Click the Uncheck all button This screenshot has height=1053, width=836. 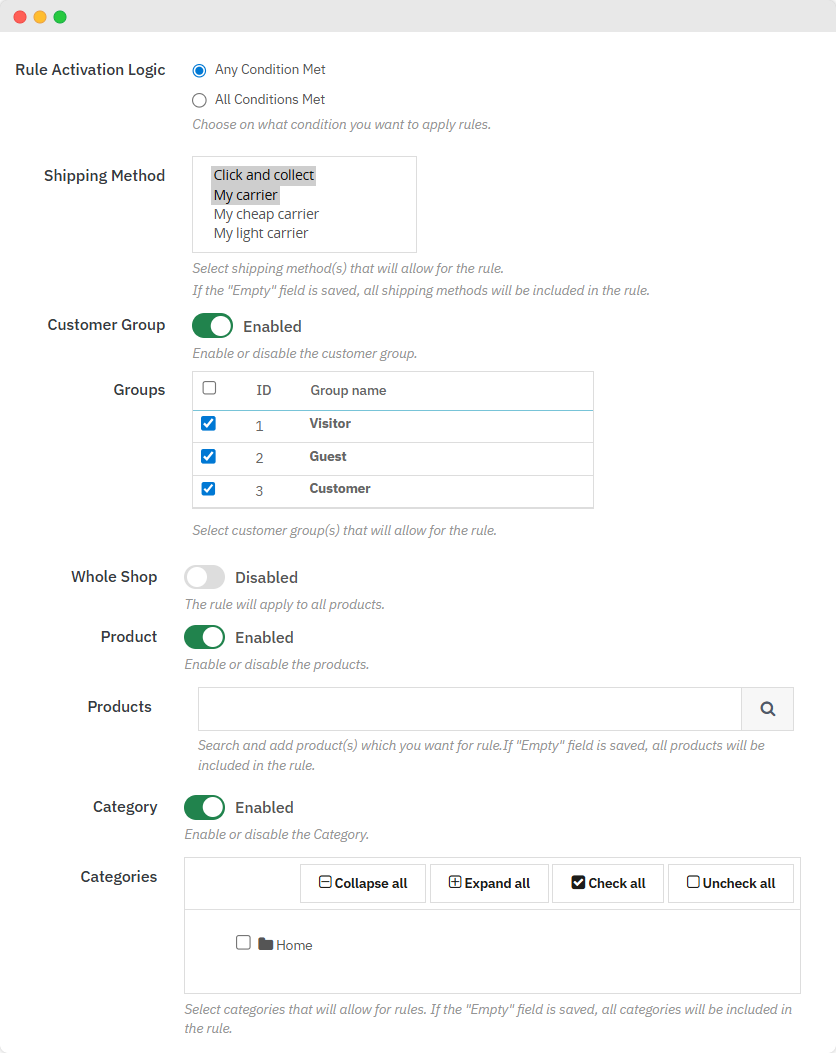(730, 883)
